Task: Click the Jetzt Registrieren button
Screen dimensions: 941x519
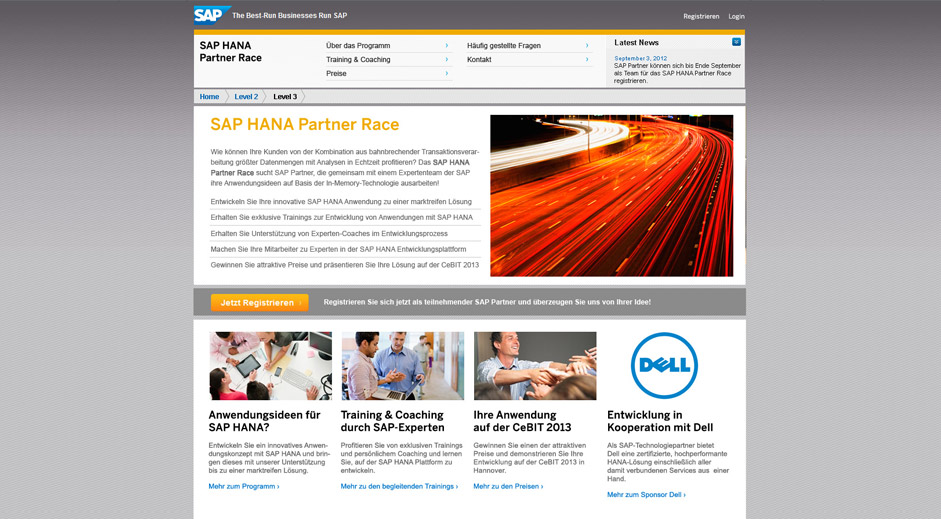Action: [x=260, y=302]
